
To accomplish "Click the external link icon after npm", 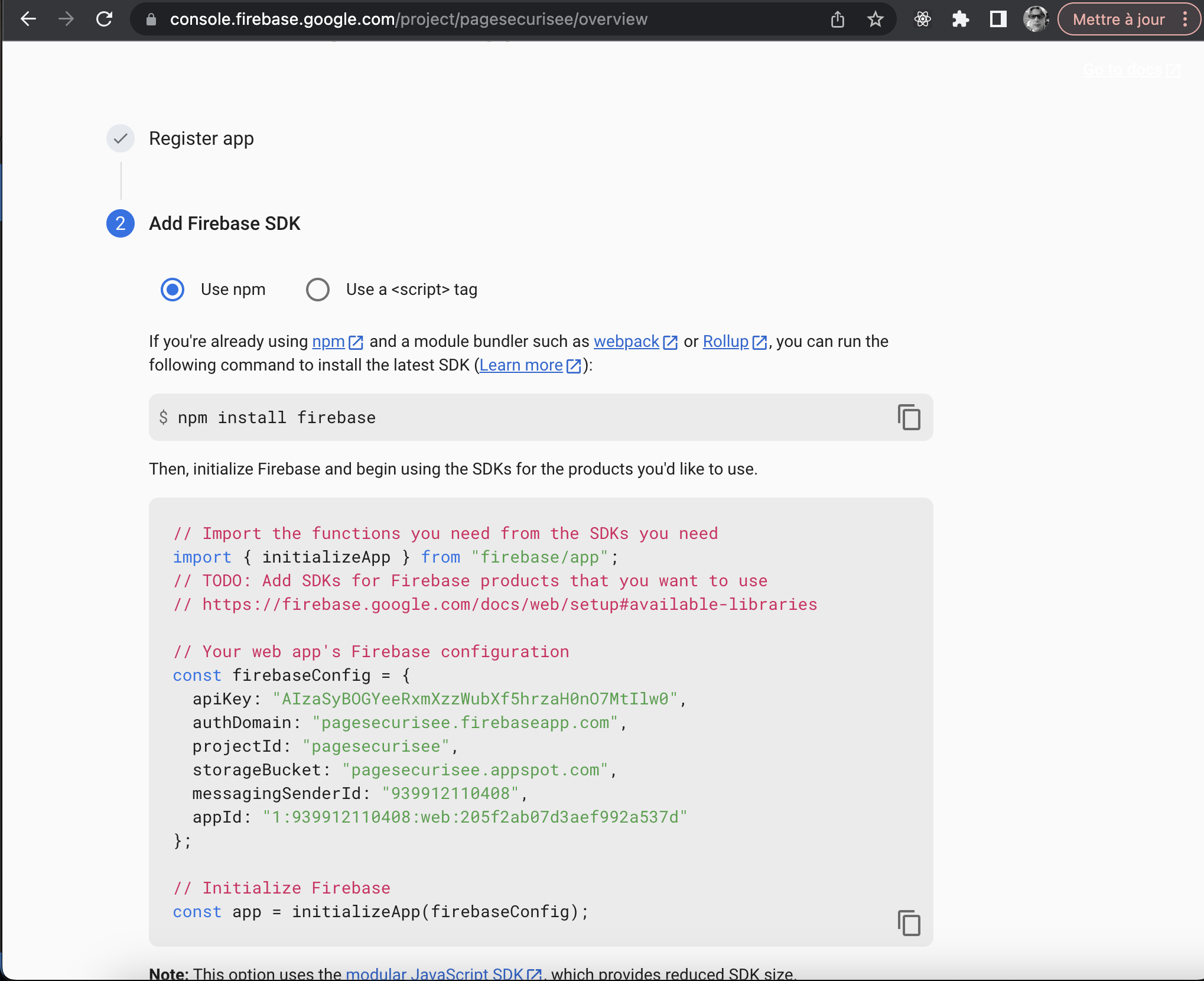I will [x=356, y=342].
